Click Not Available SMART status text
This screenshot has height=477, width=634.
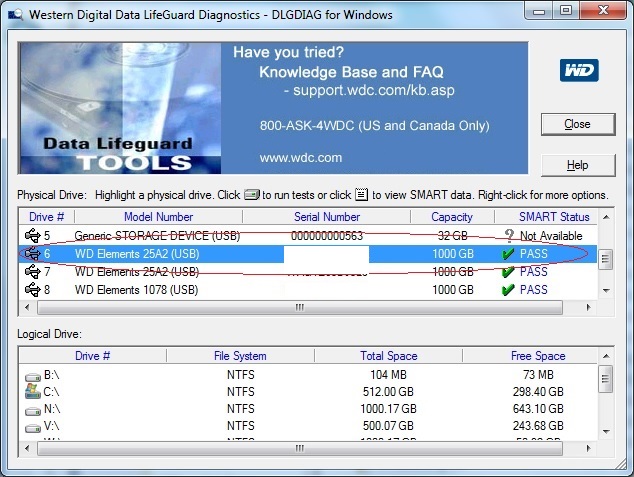click(551, 236)
